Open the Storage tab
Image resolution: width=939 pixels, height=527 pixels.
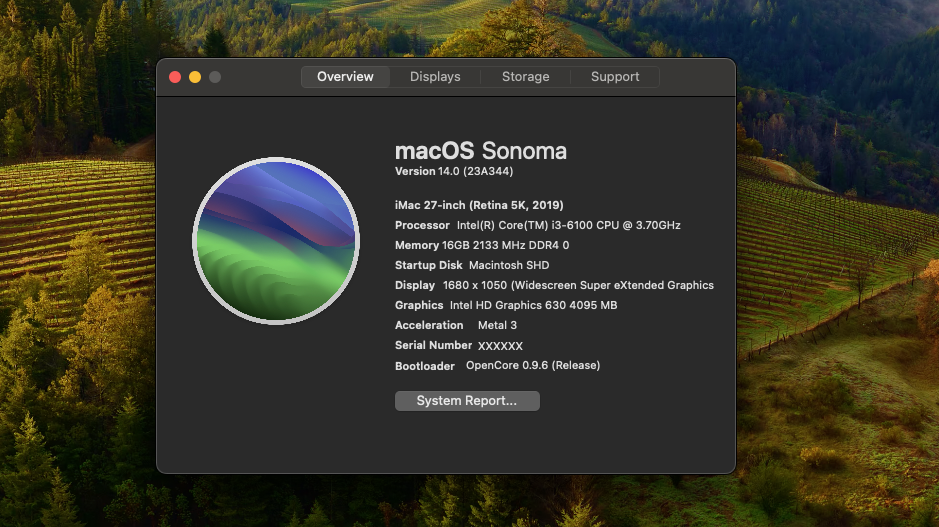point(525,77)
